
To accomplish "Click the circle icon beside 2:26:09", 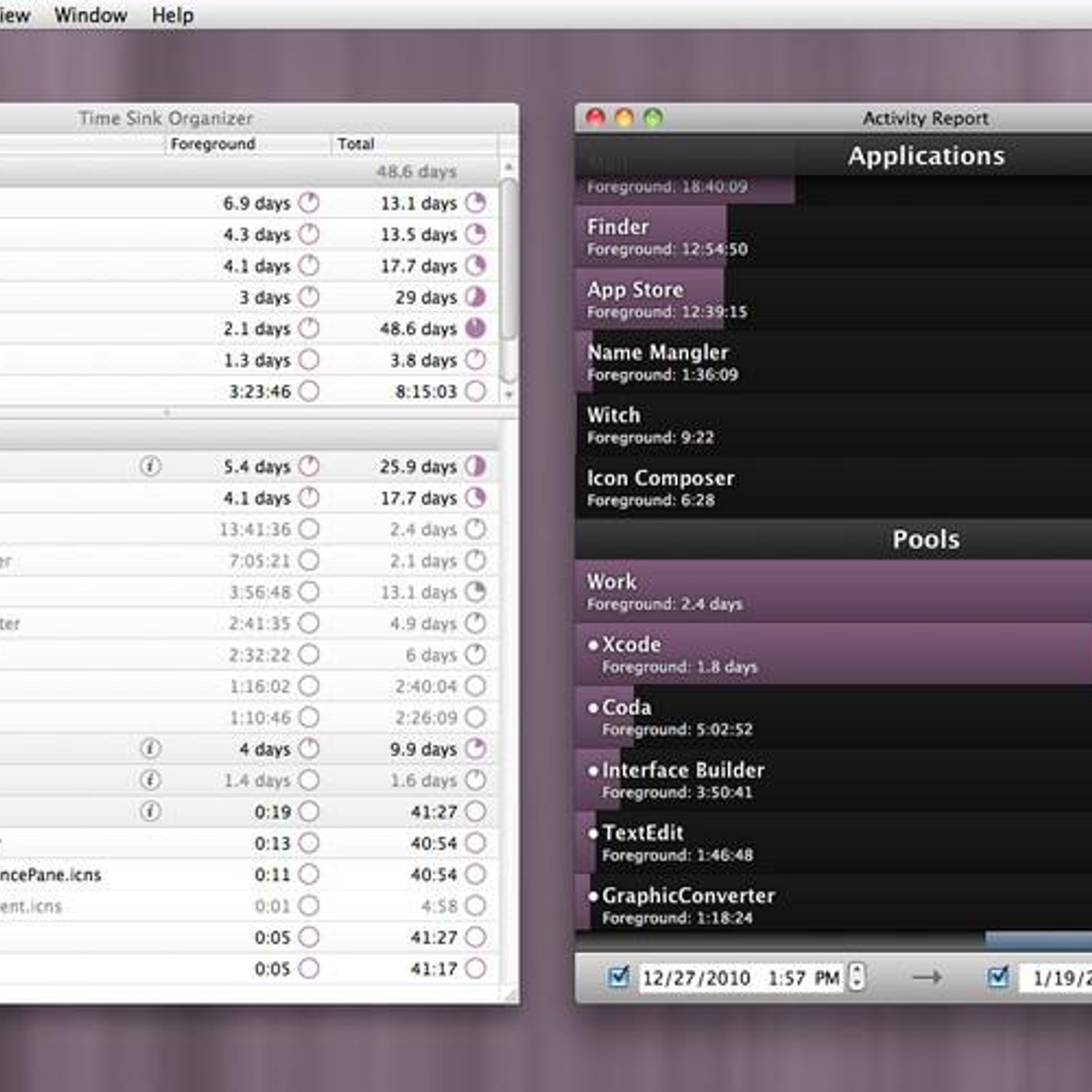I will (x=476, y=717).
